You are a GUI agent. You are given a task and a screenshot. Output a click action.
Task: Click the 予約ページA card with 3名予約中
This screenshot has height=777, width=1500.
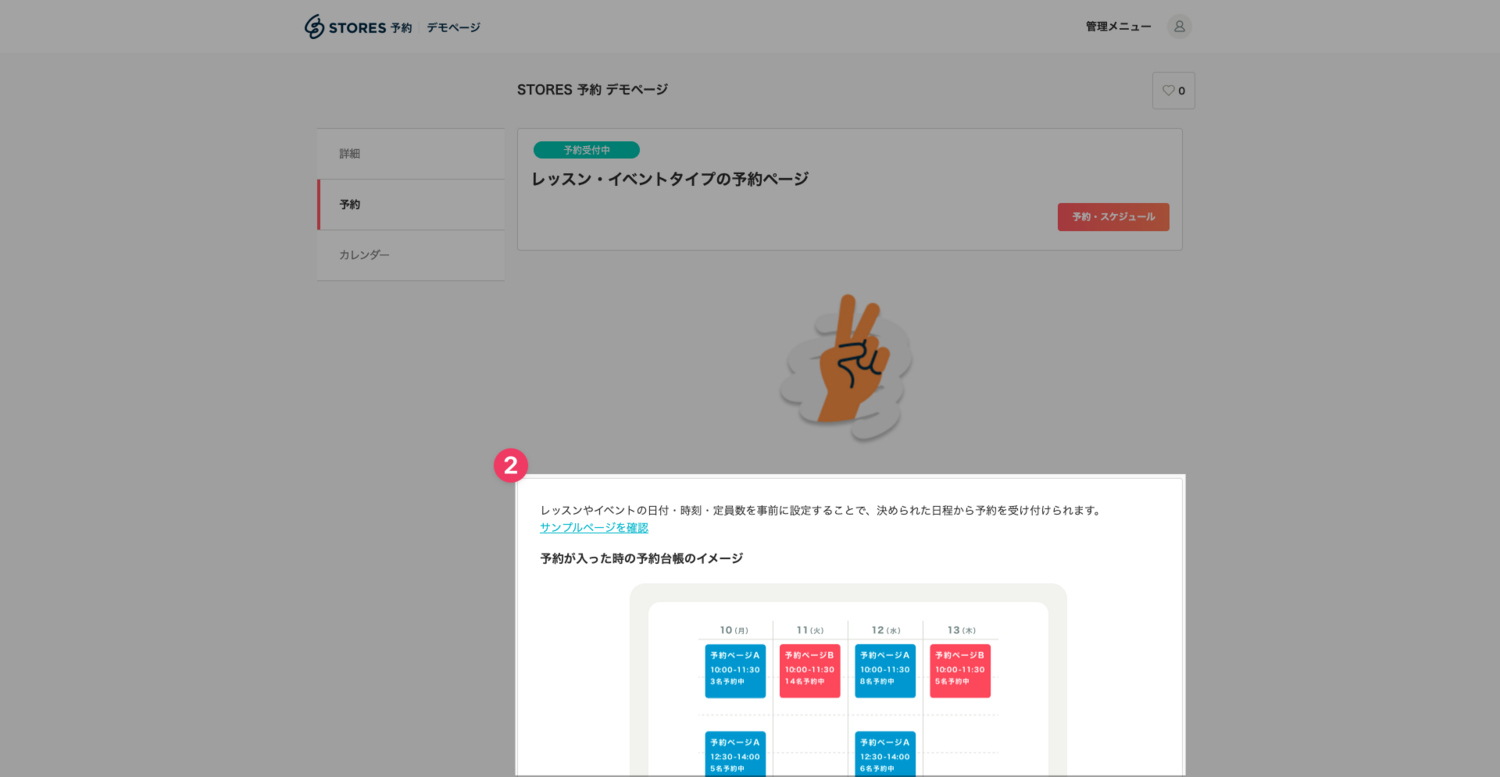coord(735,671)
